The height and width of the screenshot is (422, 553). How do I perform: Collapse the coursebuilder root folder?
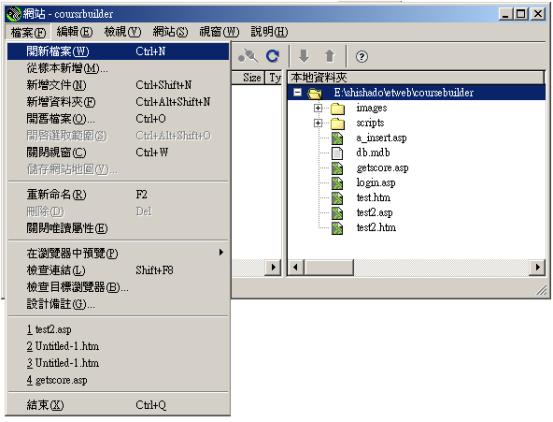coord(297,93)
